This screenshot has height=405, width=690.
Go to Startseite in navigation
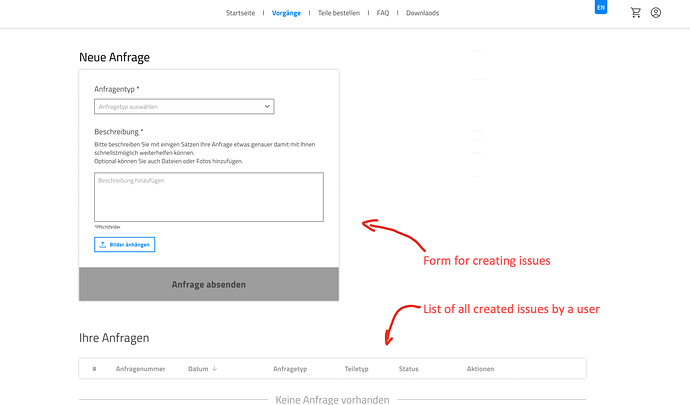[x=240, y=13]
